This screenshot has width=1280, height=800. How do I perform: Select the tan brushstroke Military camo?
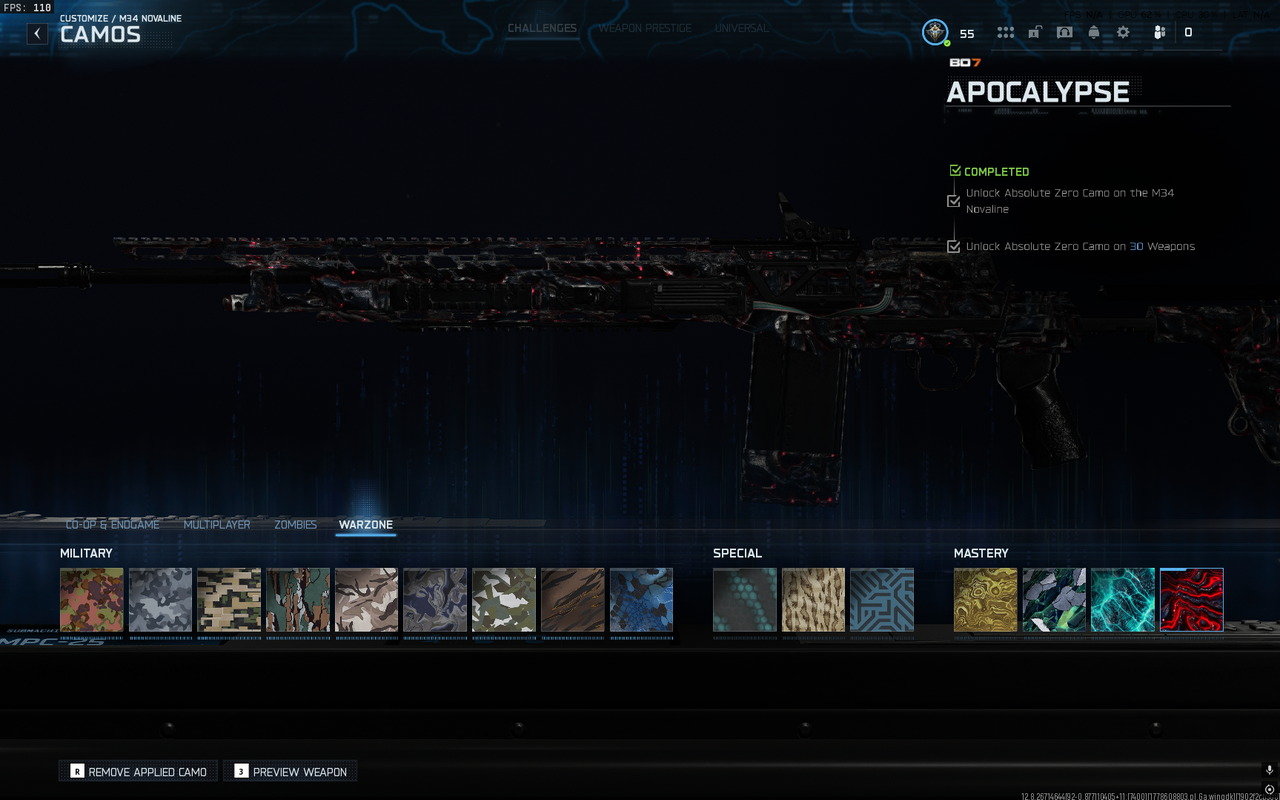click(x=366, y=600)
